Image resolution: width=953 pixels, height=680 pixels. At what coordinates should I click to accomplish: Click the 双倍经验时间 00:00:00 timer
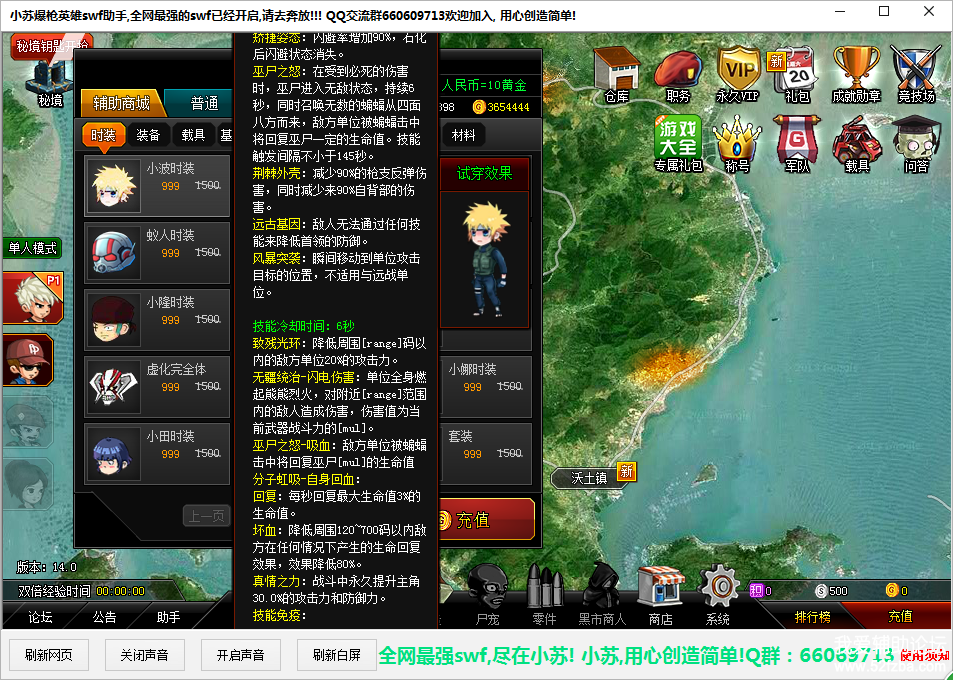81,591
